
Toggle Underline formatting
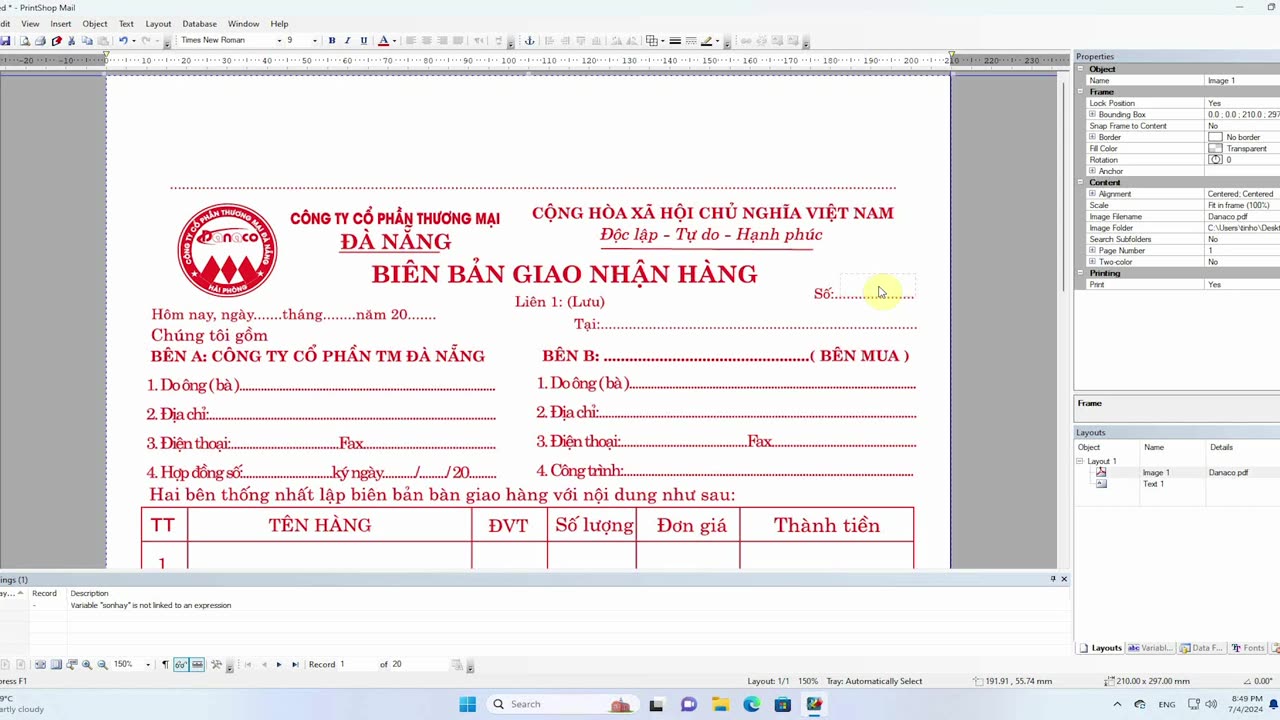coord(363,41)
